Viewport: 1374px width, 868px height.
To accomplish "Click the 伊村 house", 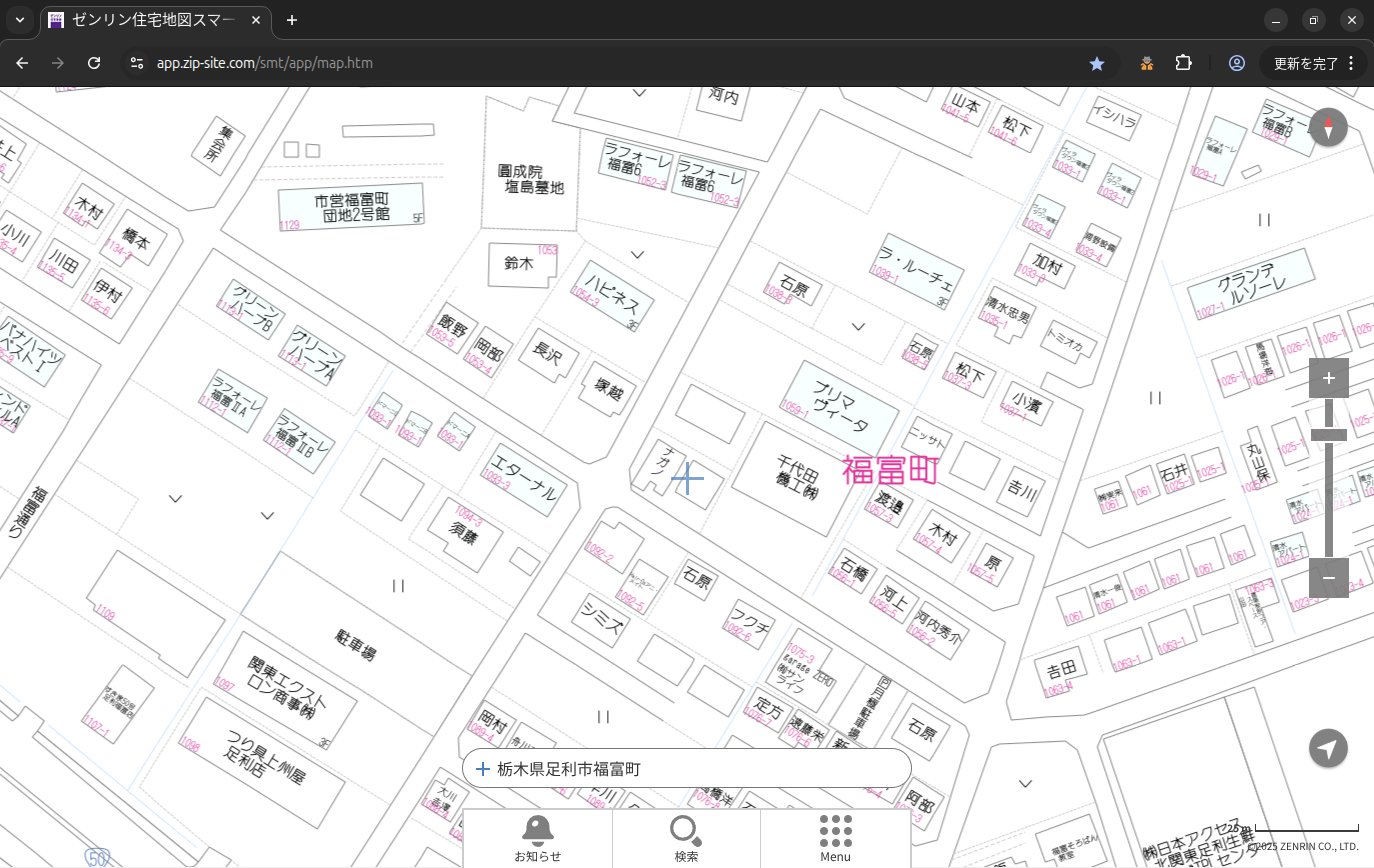I will [108, 294].
